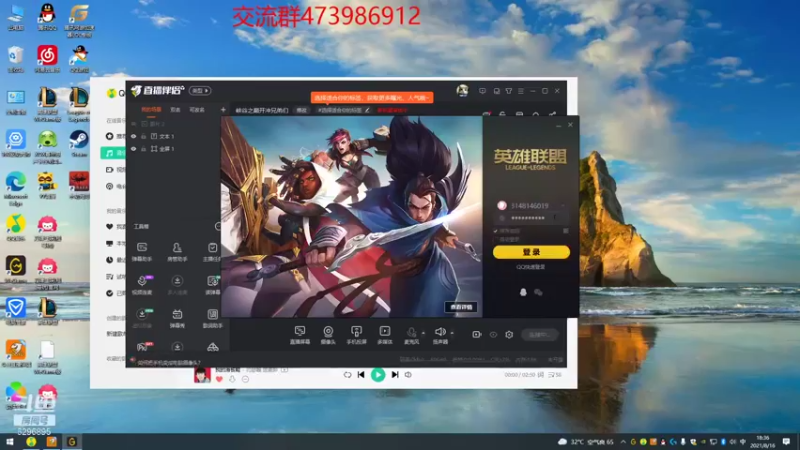800x450 pixels.
Task: Expand microphone volume arrow beside 麦克风
Action: coord(423,333)
